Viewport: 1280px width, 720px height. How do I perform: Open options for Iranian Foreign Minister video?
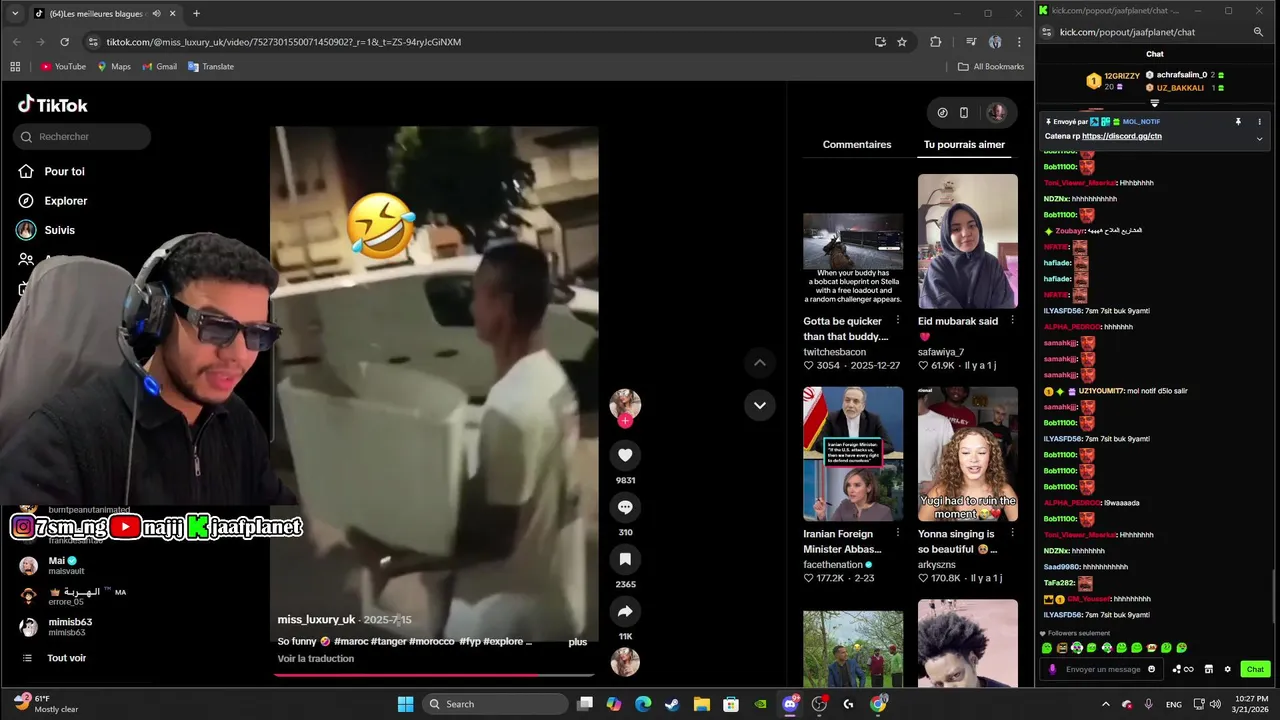(x=897, y=533)
